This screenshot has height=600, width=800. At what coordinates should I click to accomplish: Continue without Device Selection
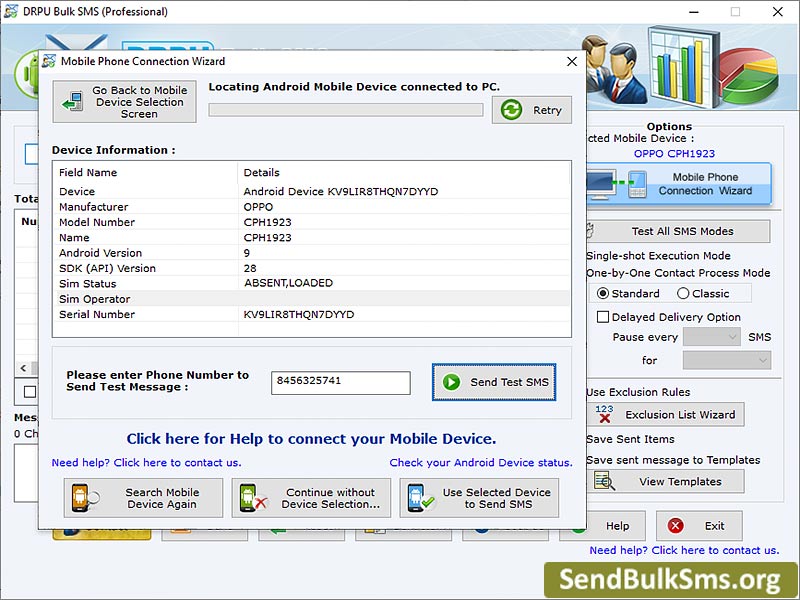coord(311,498)
